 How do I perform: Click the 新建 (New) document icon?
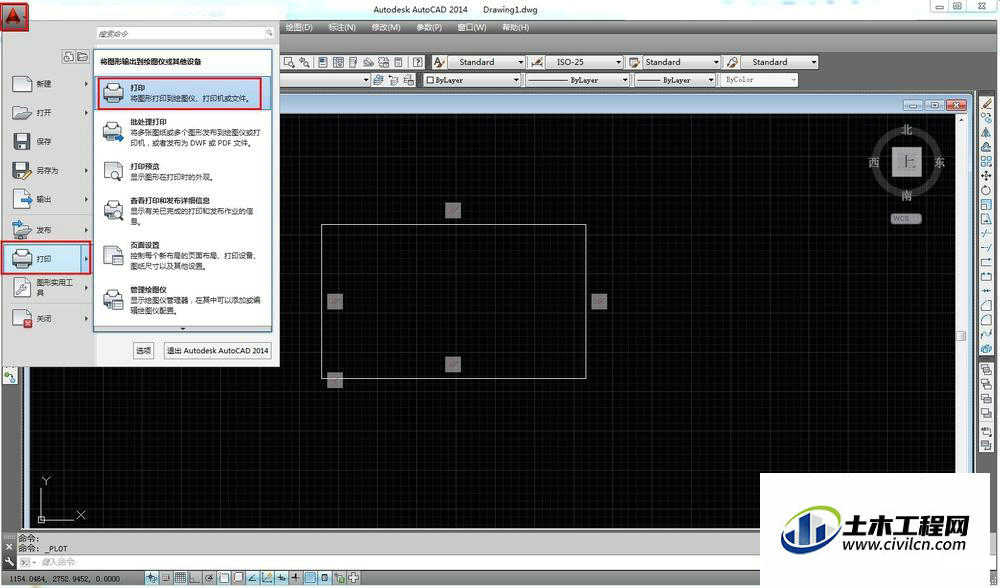pos(22,84)
